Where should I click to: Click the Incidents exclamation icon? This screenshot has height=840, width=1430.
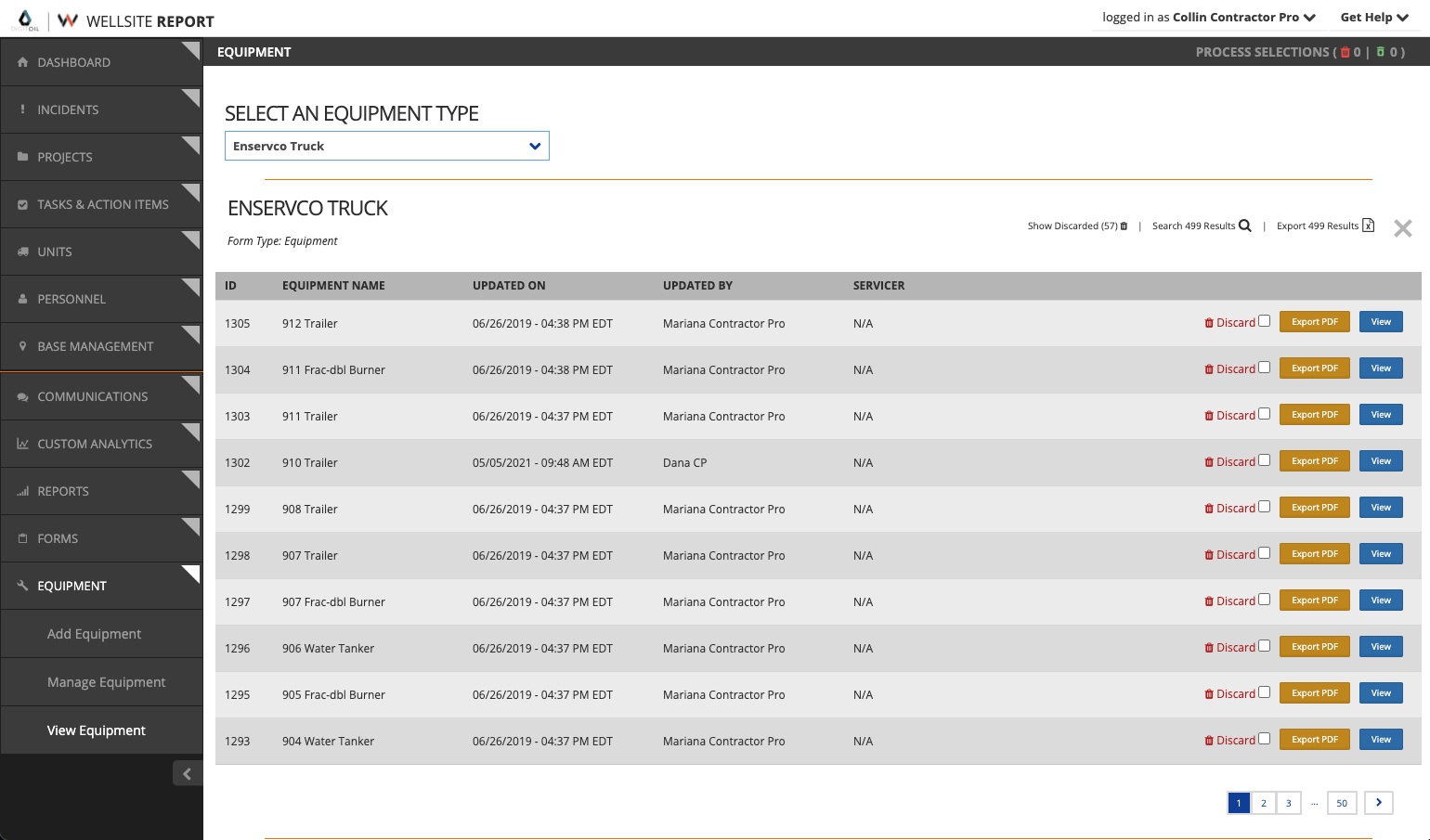click(x=22, y=110)
